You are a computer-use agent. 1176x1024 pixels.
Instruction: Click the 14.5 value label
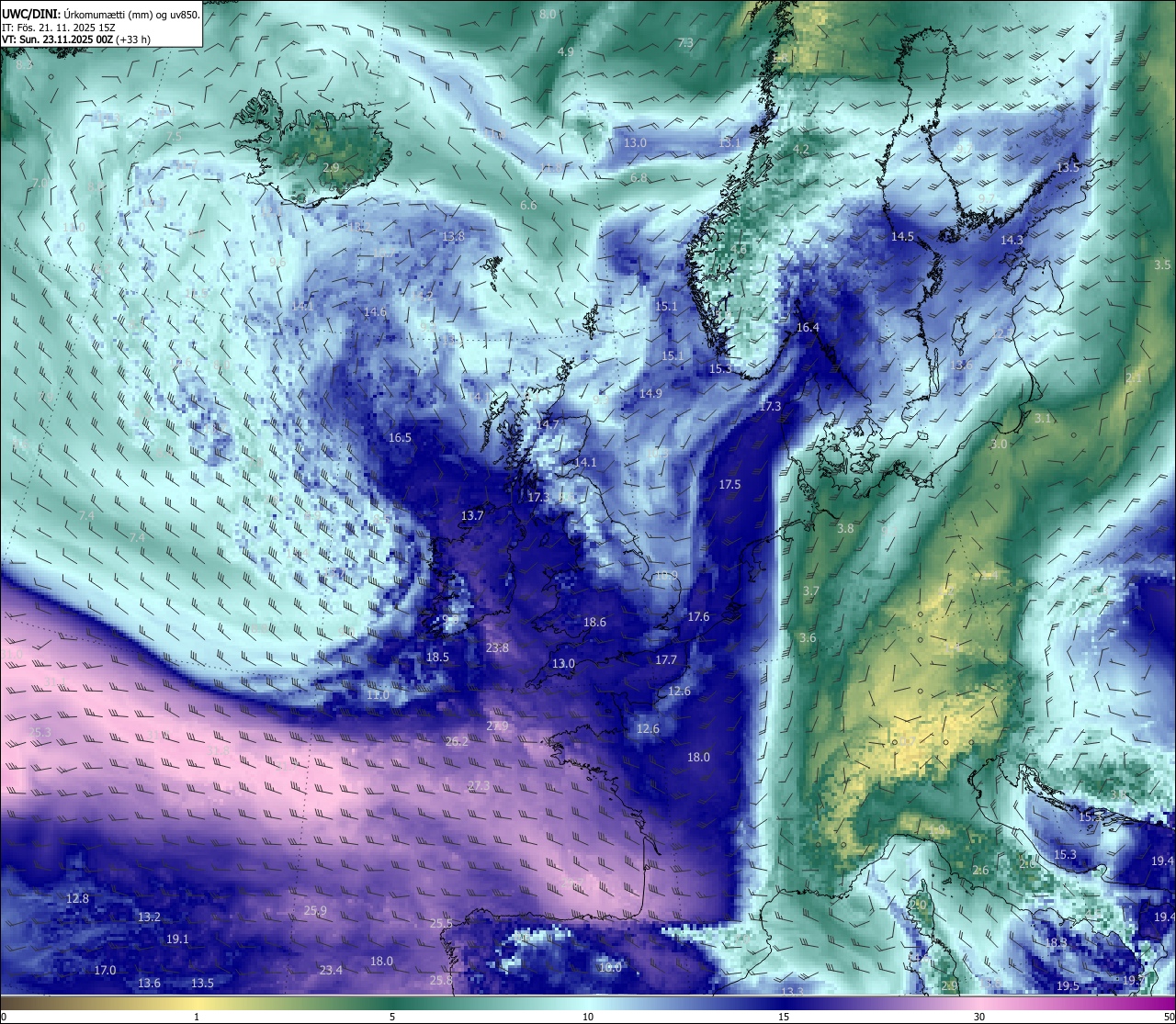[x=902, y=237]
